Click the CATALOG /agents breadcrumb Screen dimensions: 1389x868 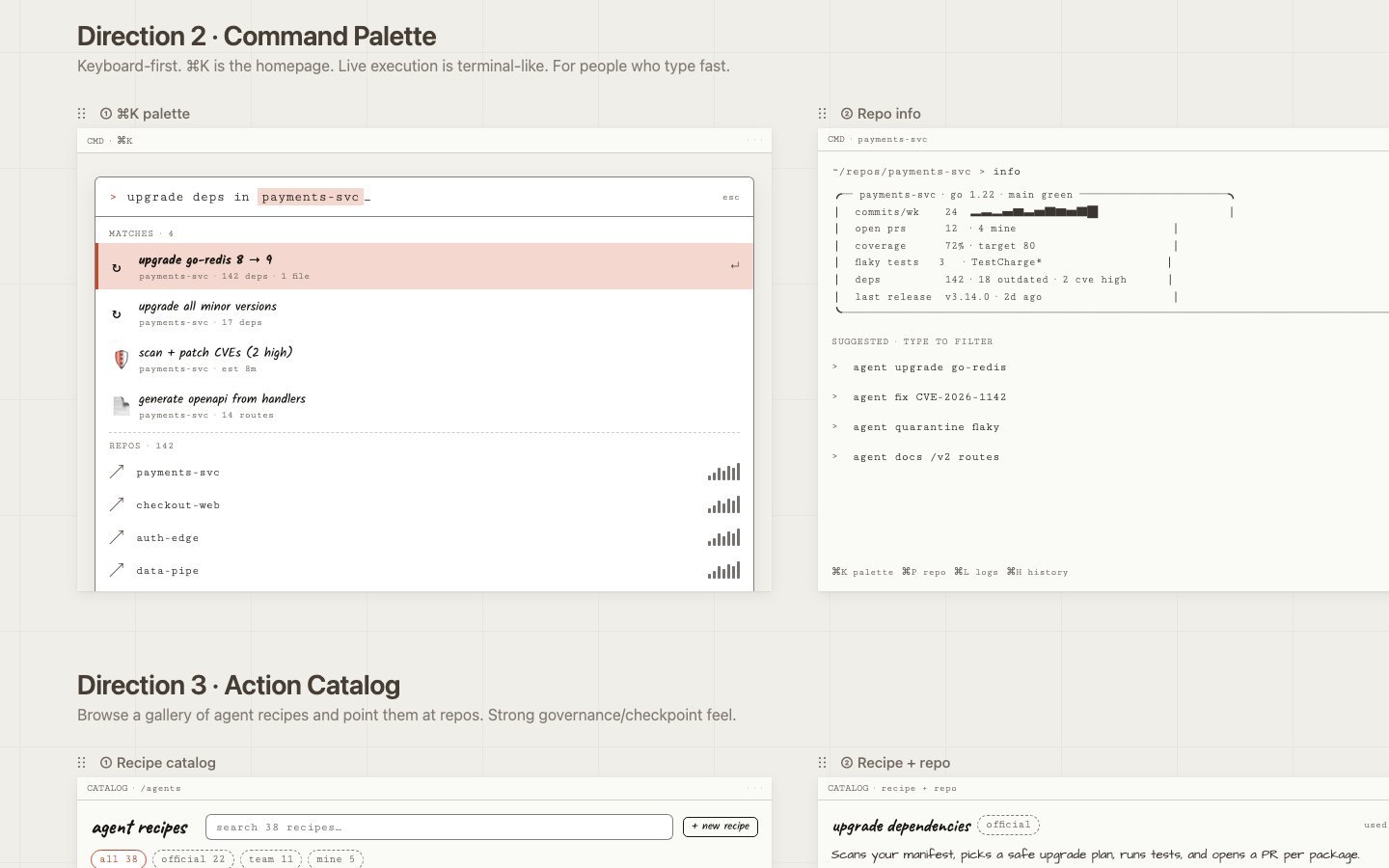point(134,789)
